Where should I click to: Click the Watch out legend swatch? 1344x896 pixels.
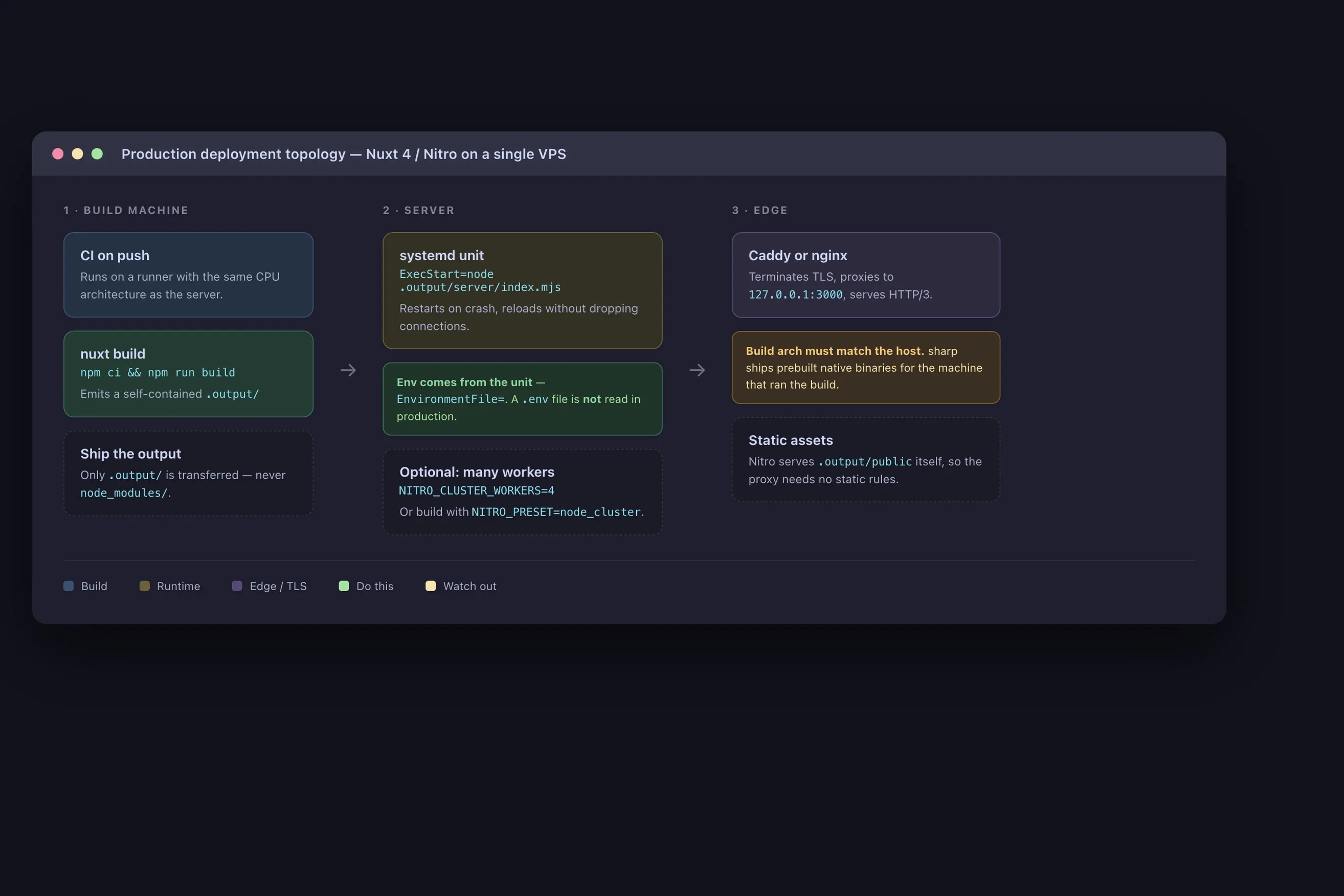[x=431, y=586]
